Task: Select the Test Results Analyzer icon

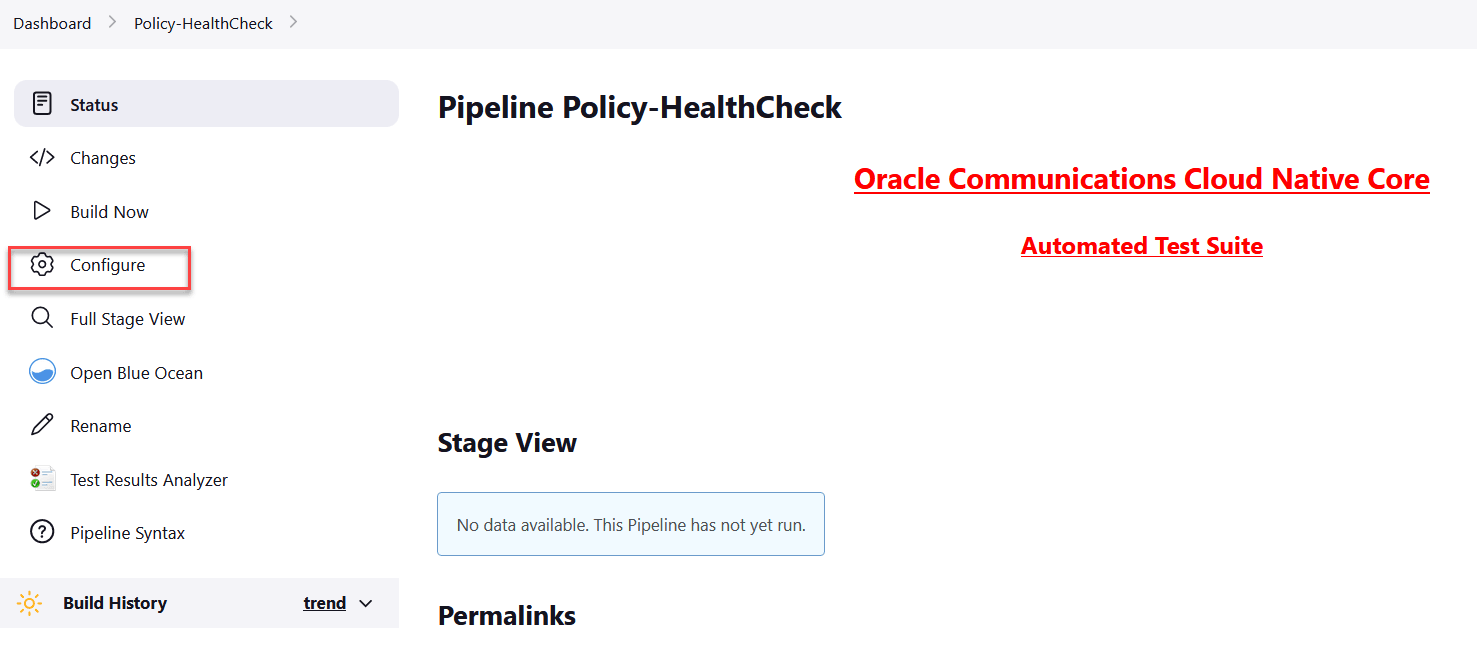Action: (x=41, y=479)
